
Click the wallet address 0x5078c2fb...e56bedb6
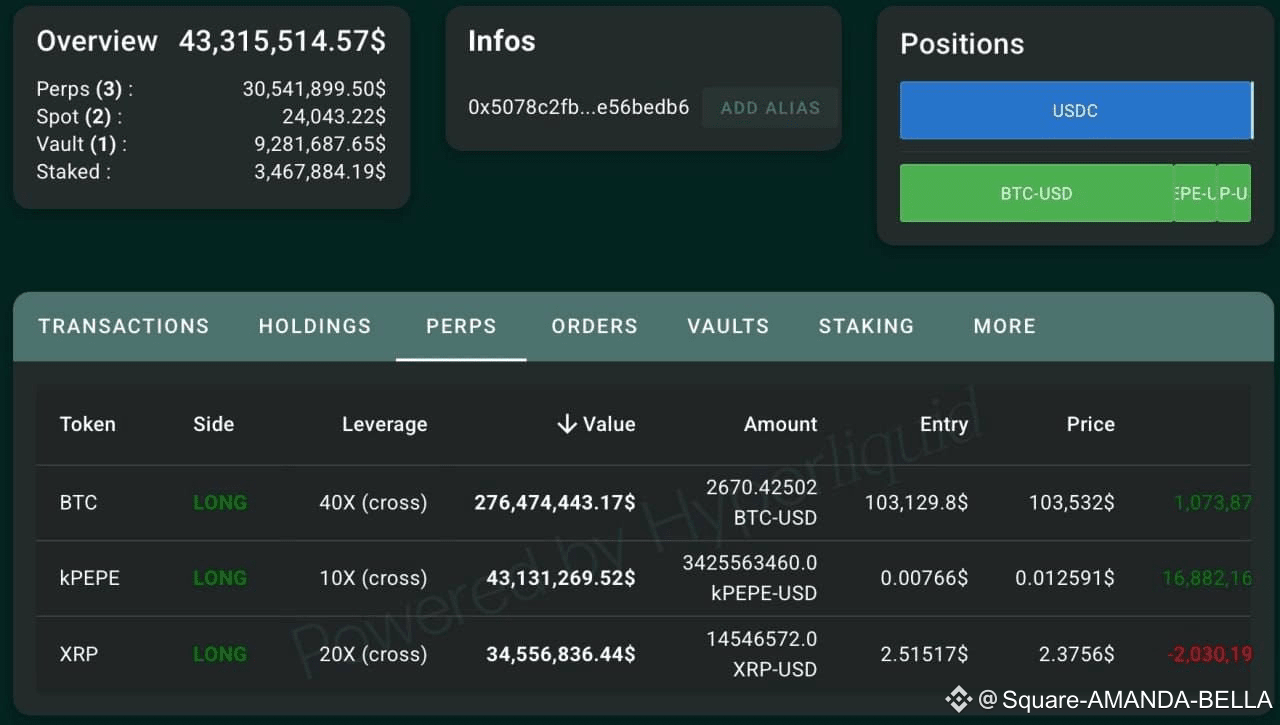(x=578, y=107)
